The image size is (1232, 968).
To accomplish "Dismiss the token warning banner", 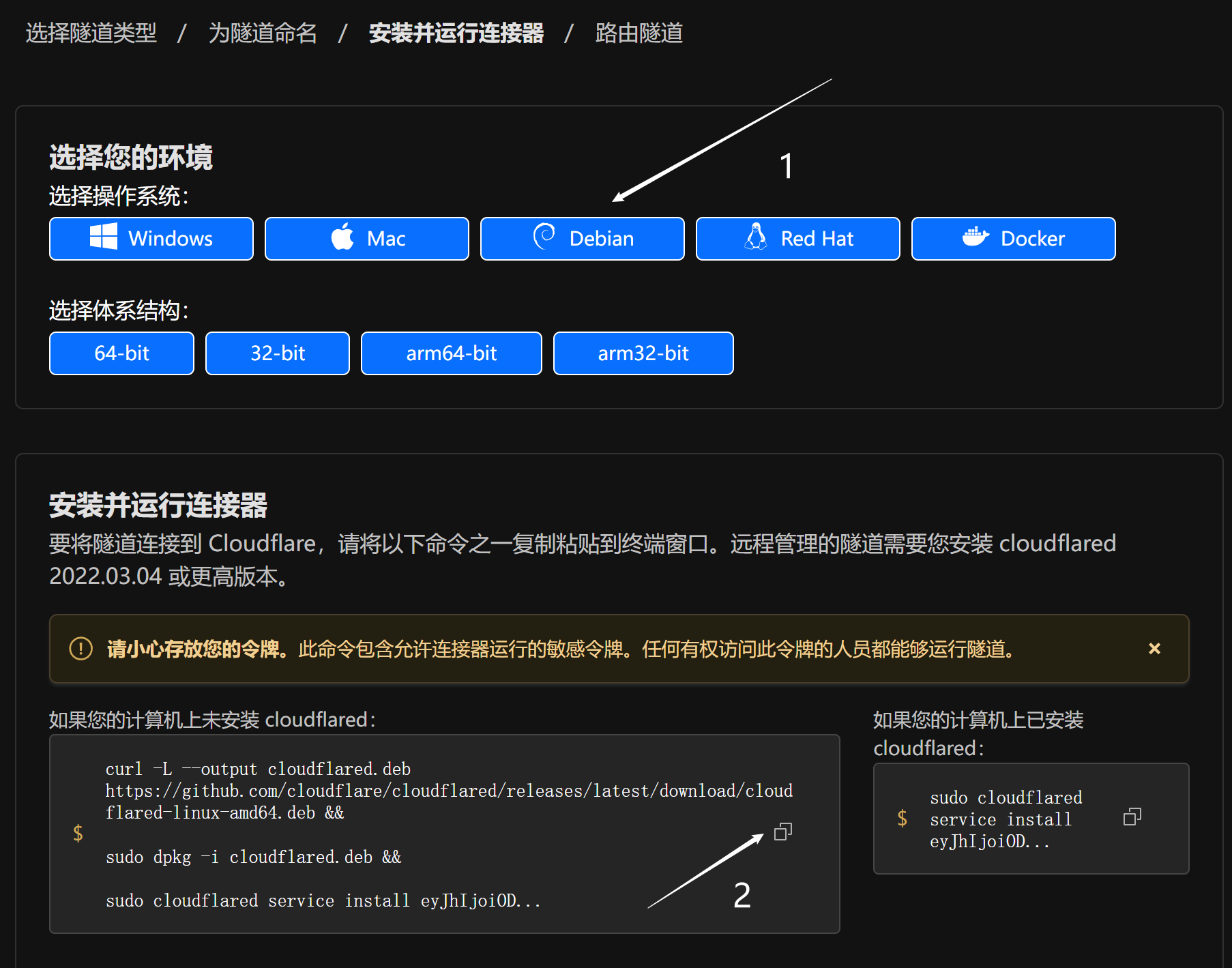I will click(x=1154, y=649).
